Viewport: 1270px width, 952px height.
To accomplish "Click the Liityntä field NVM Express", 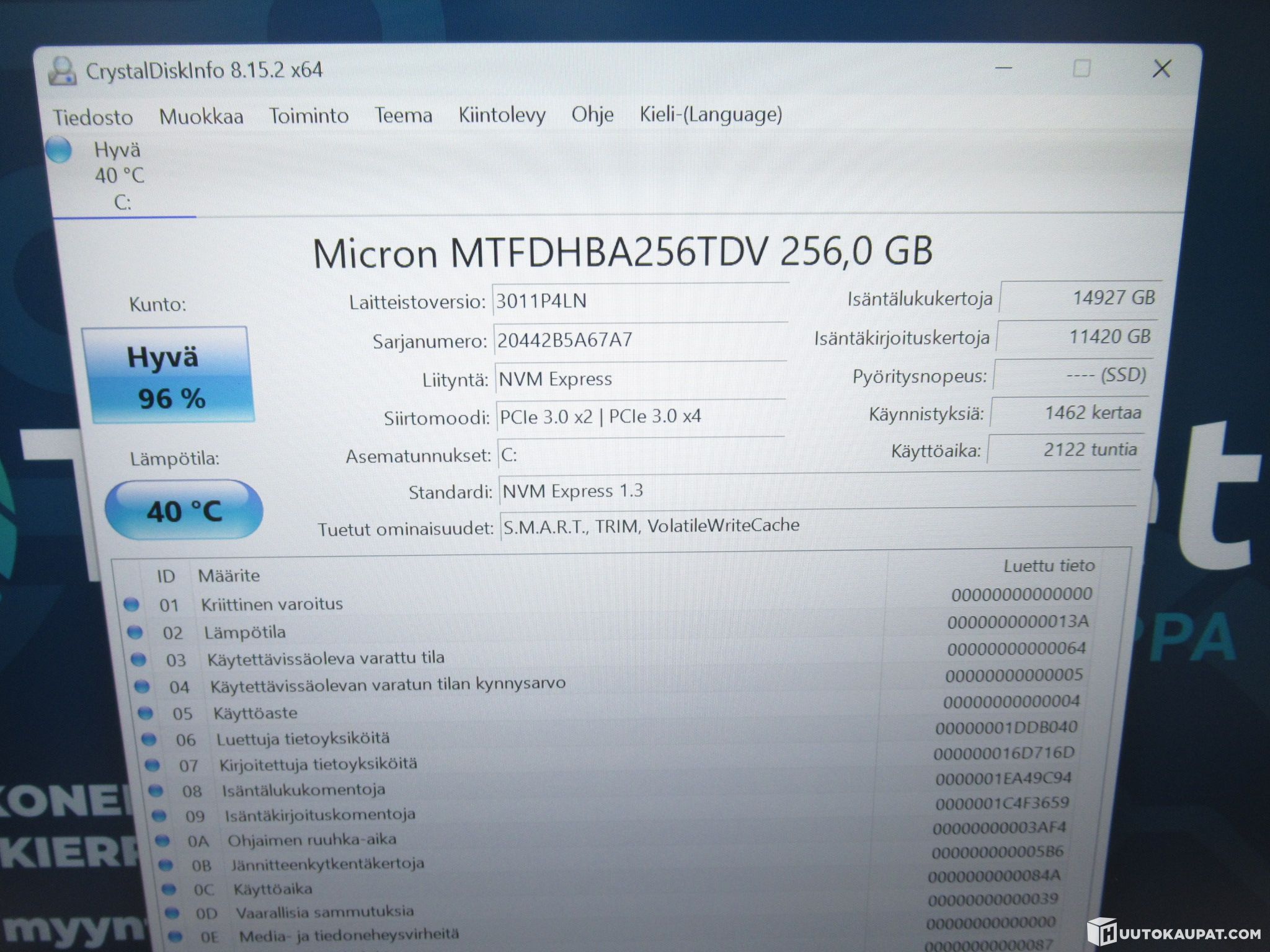I will pyautogui.click(x=641, y=379).
